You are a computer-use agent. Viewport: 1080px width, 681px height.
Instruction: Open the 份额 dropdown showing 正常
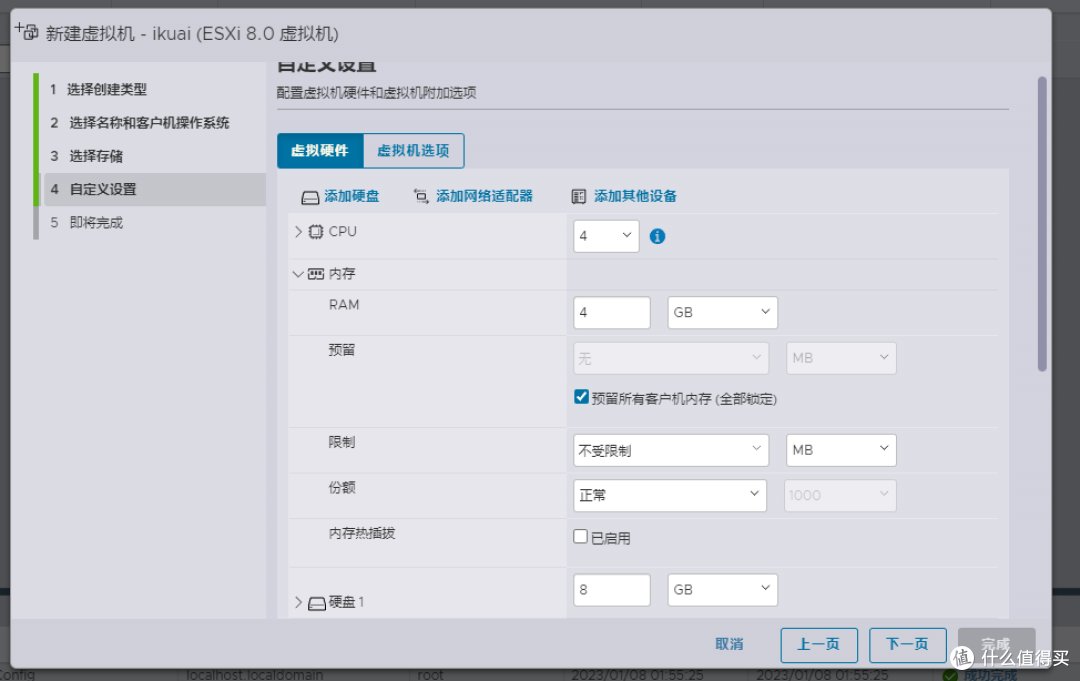(669, 495)
